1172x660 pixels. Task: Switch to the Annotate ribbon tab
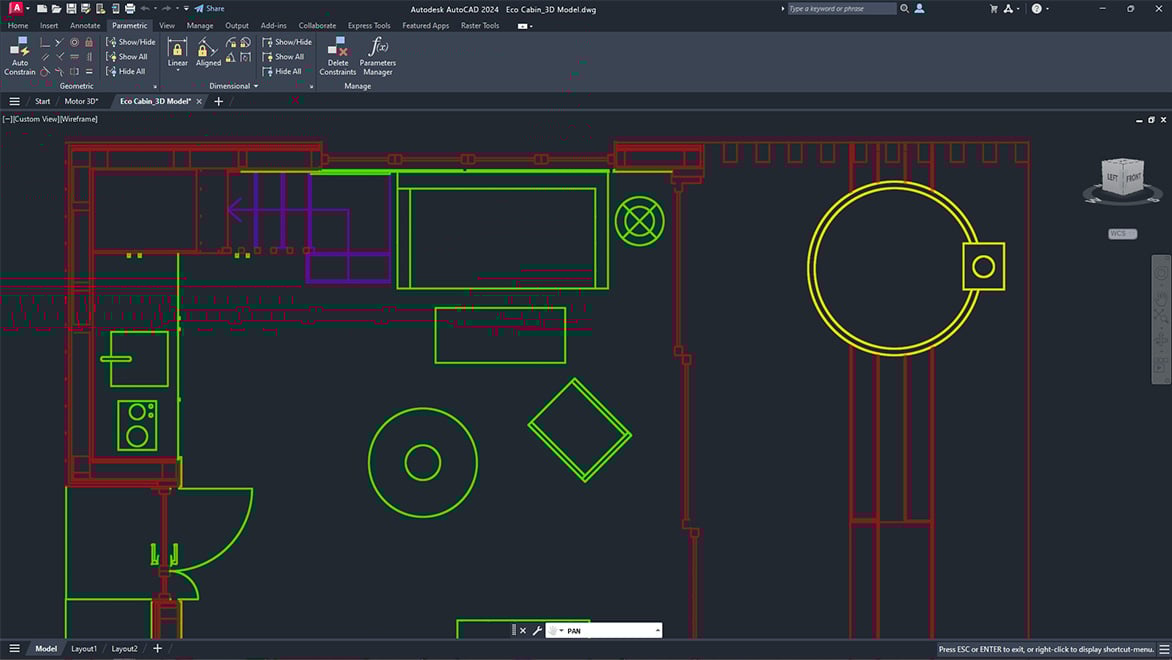(x=85, y=25)
